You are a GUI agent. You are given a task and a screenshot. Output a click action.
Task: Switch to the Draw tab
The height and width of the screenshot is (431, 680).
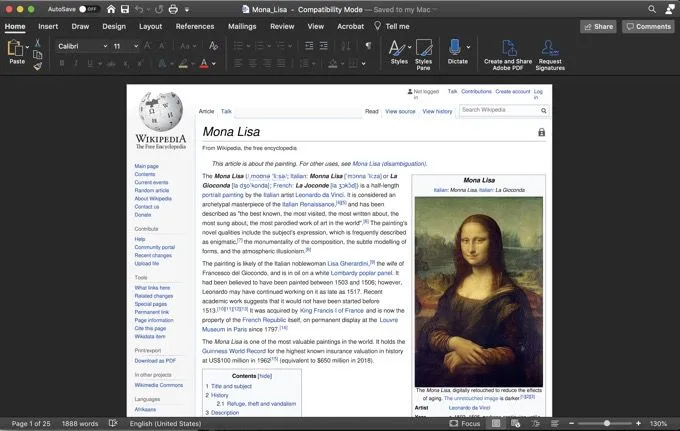(x=80, y=26)
